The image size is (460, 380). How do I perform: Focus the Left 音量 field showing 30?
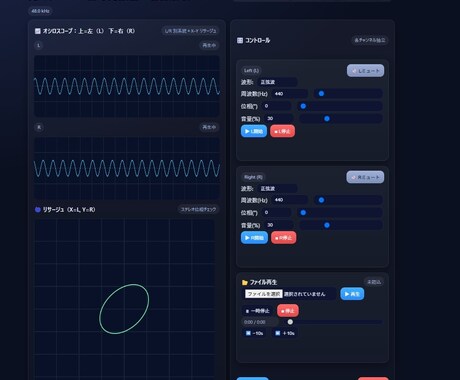click(x=279, y=118)
